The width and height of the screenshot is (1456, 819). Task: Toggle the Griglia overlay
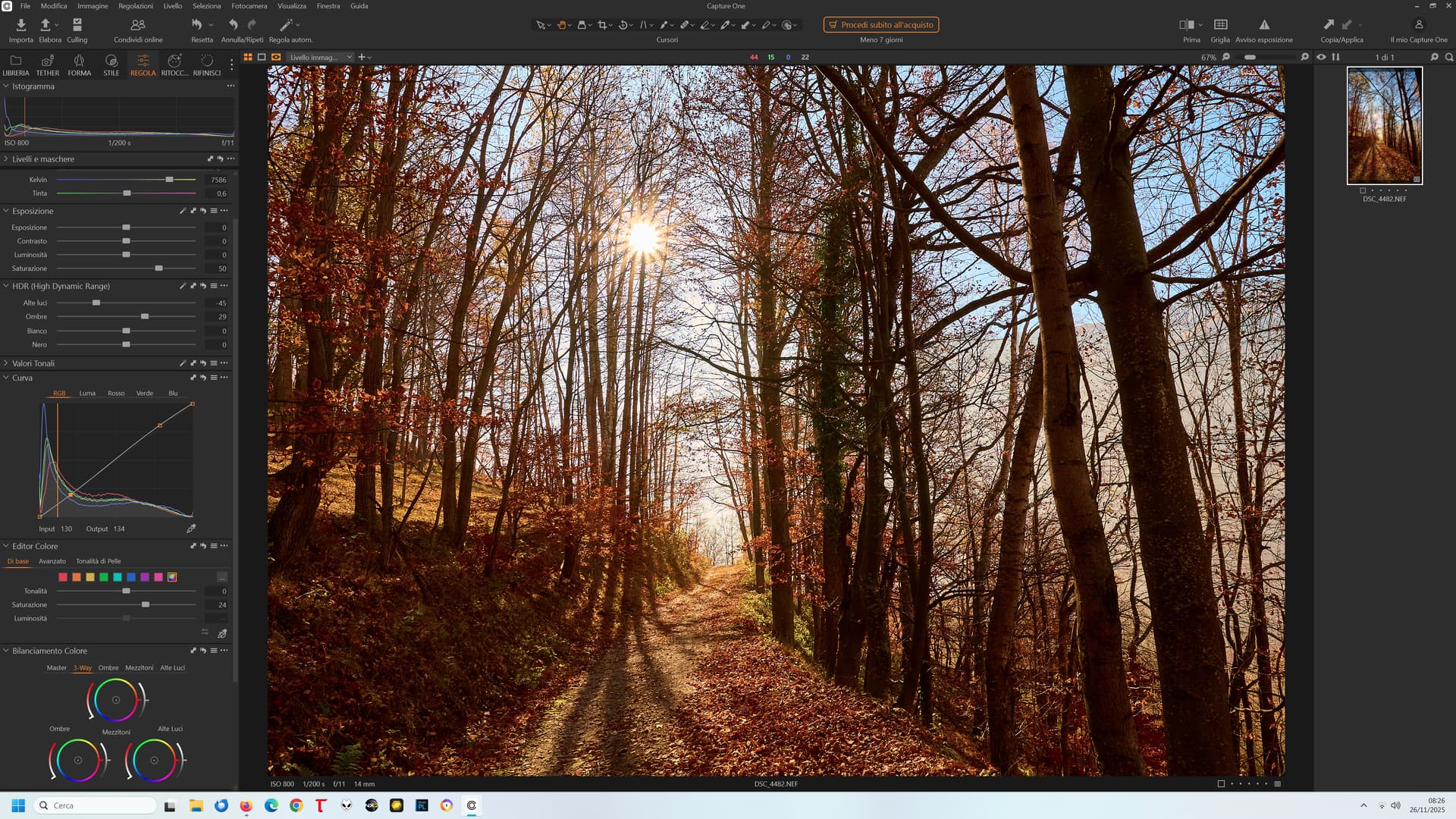(1220, 25)
